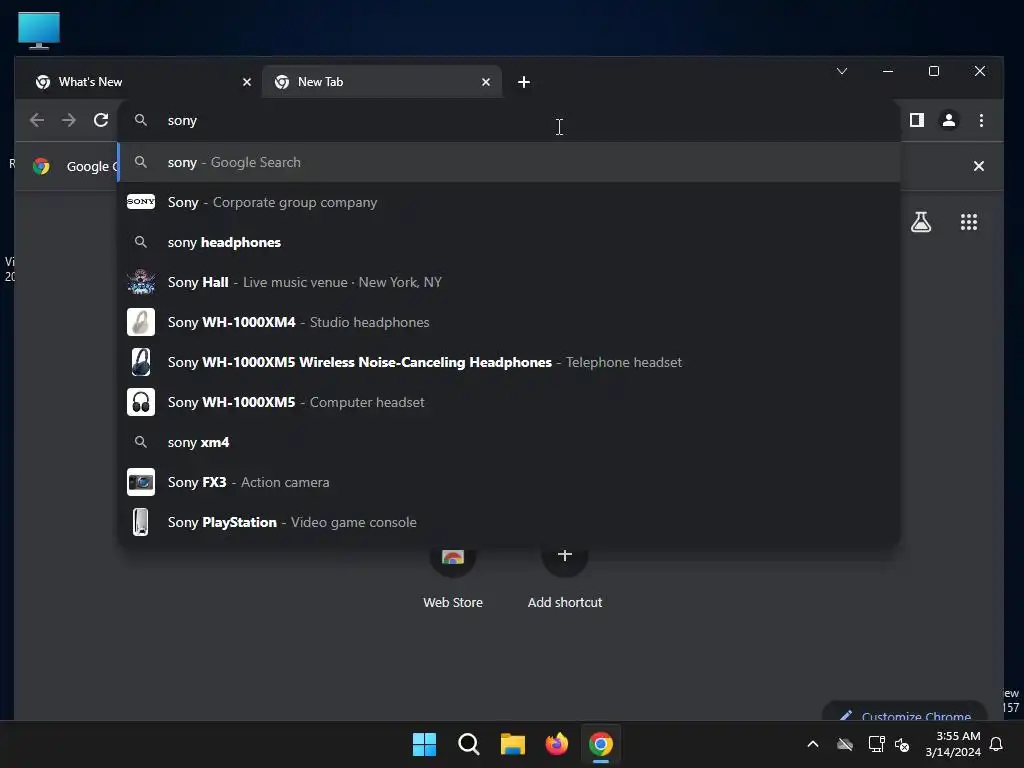Reload the page with the refresh icon

click(x=101, y=120)
